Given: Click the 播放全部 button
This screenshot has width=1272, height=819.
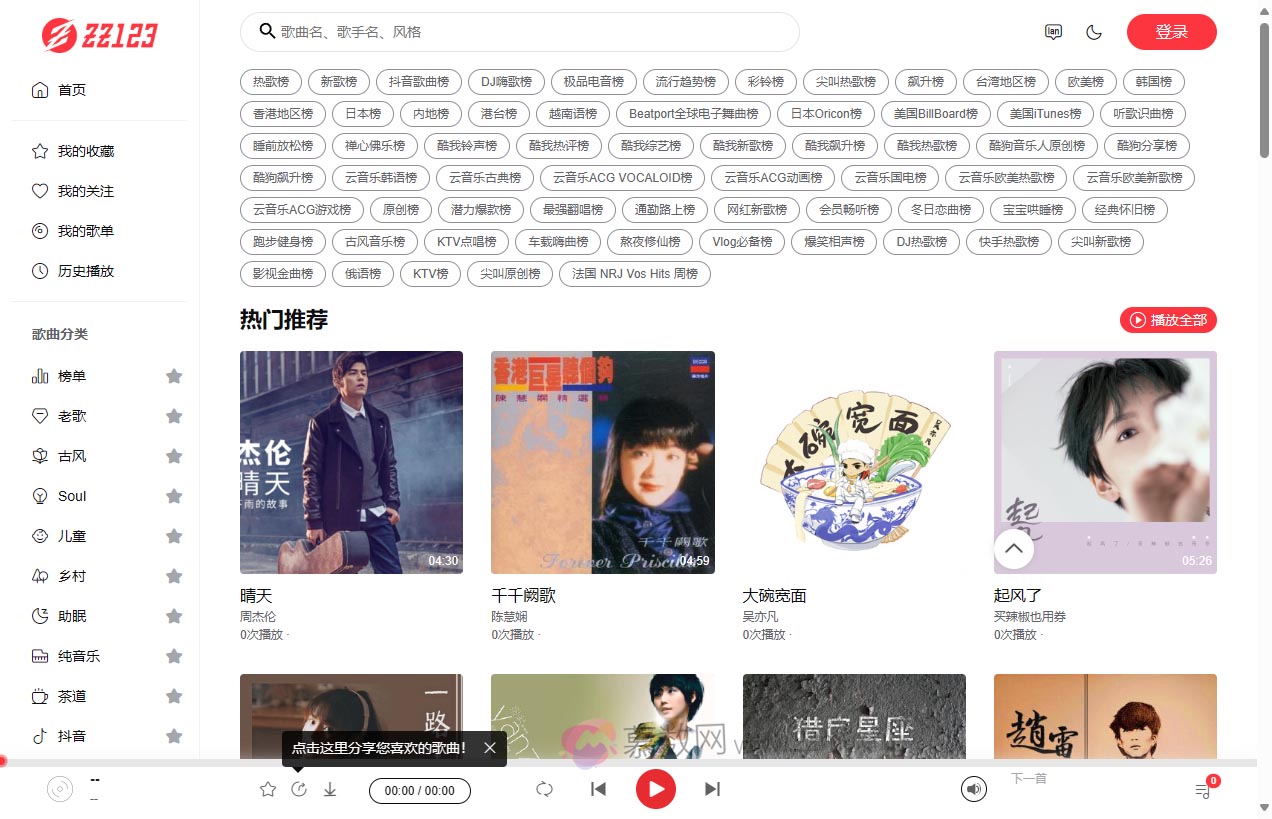Looking at the screenshot, I should coord(1168,320).
